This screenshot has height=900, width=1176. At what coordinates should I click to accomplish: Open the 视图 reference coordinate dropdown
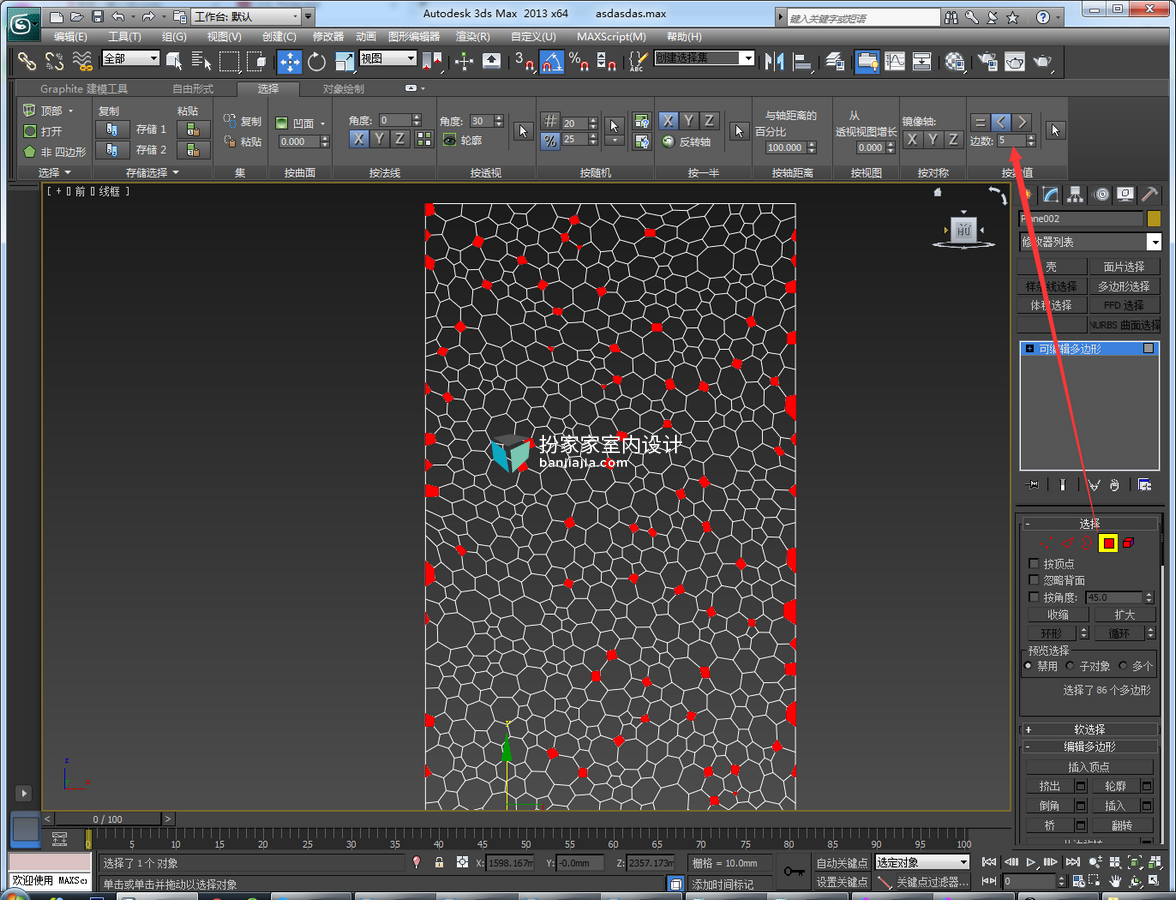pos(388,58)
